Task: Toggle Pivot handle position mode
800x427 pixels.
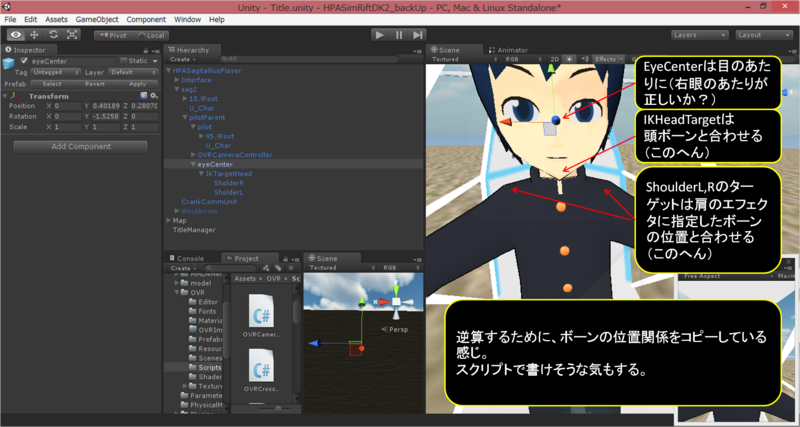Action: coord(113,35)
